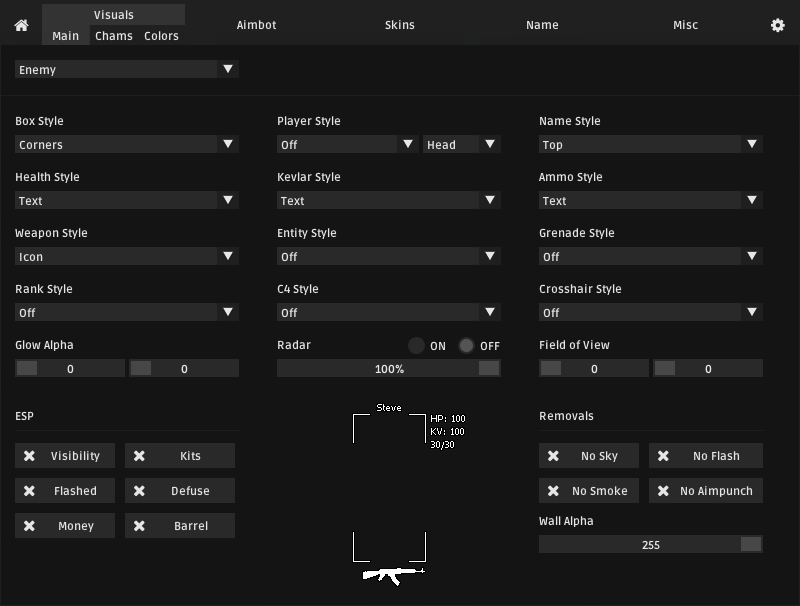Toggle Barrel ESP option
This screenshot has width=800, height=606.
click(x=180, y=525)
